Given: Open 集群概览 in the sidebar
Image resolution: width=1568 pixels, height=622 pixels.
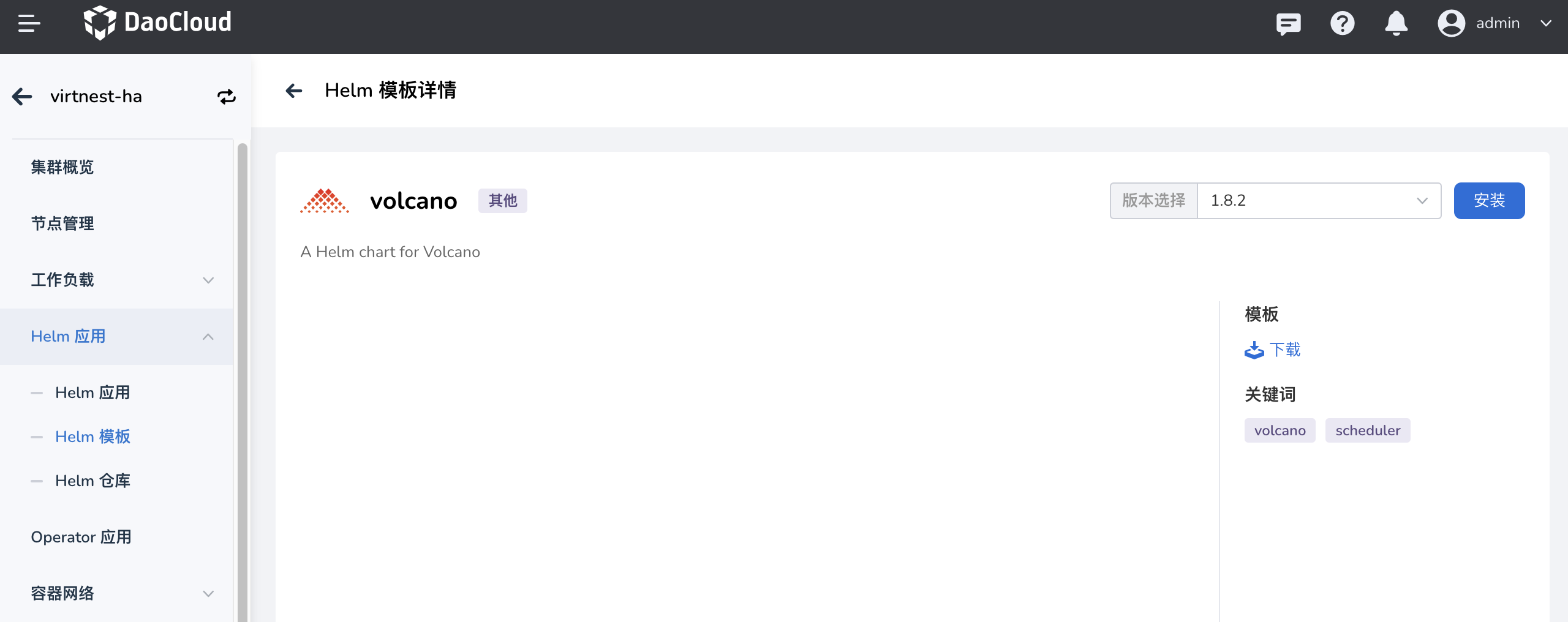Looking at the screenshot, I should point(62,167).
